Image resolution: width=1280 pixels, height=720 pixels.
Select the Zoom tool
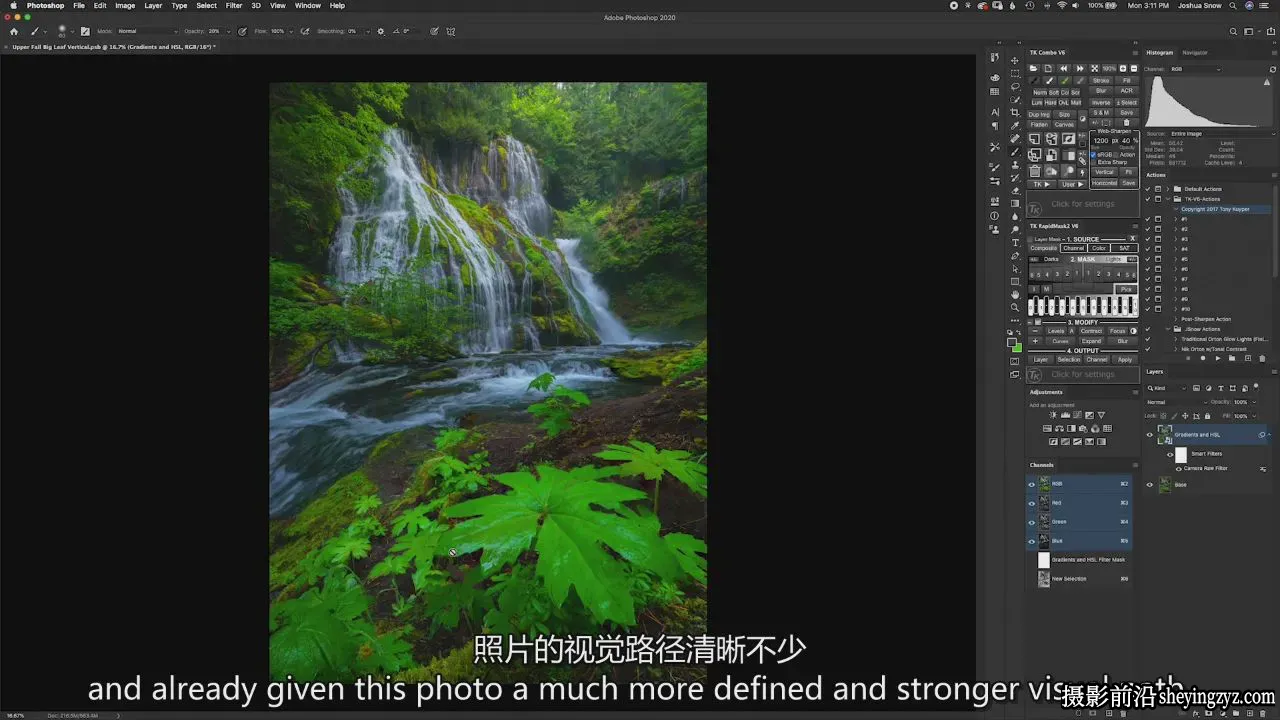pos(1015,307)
